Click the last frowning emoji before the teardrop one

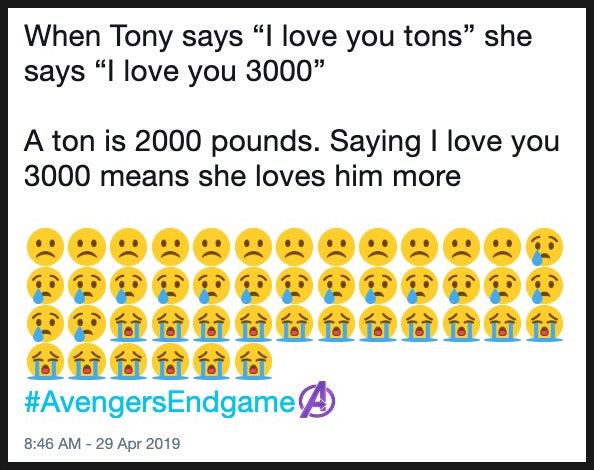(503, 246)
